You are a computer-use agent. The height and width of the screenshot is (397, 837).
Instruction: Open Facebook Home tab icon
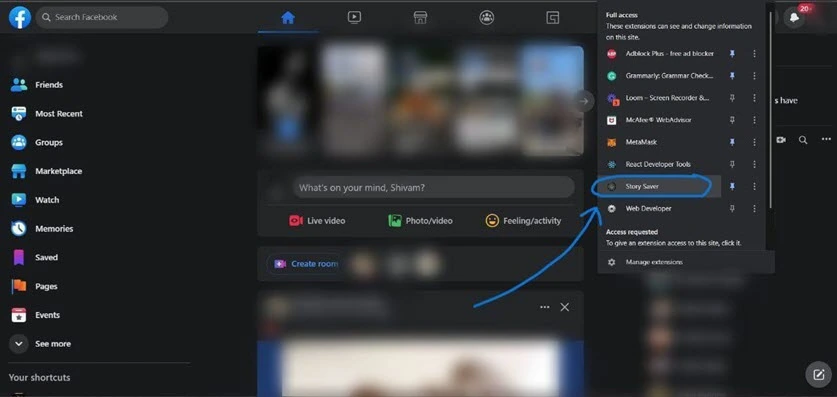pyautogui.click(x=288, y=18)
